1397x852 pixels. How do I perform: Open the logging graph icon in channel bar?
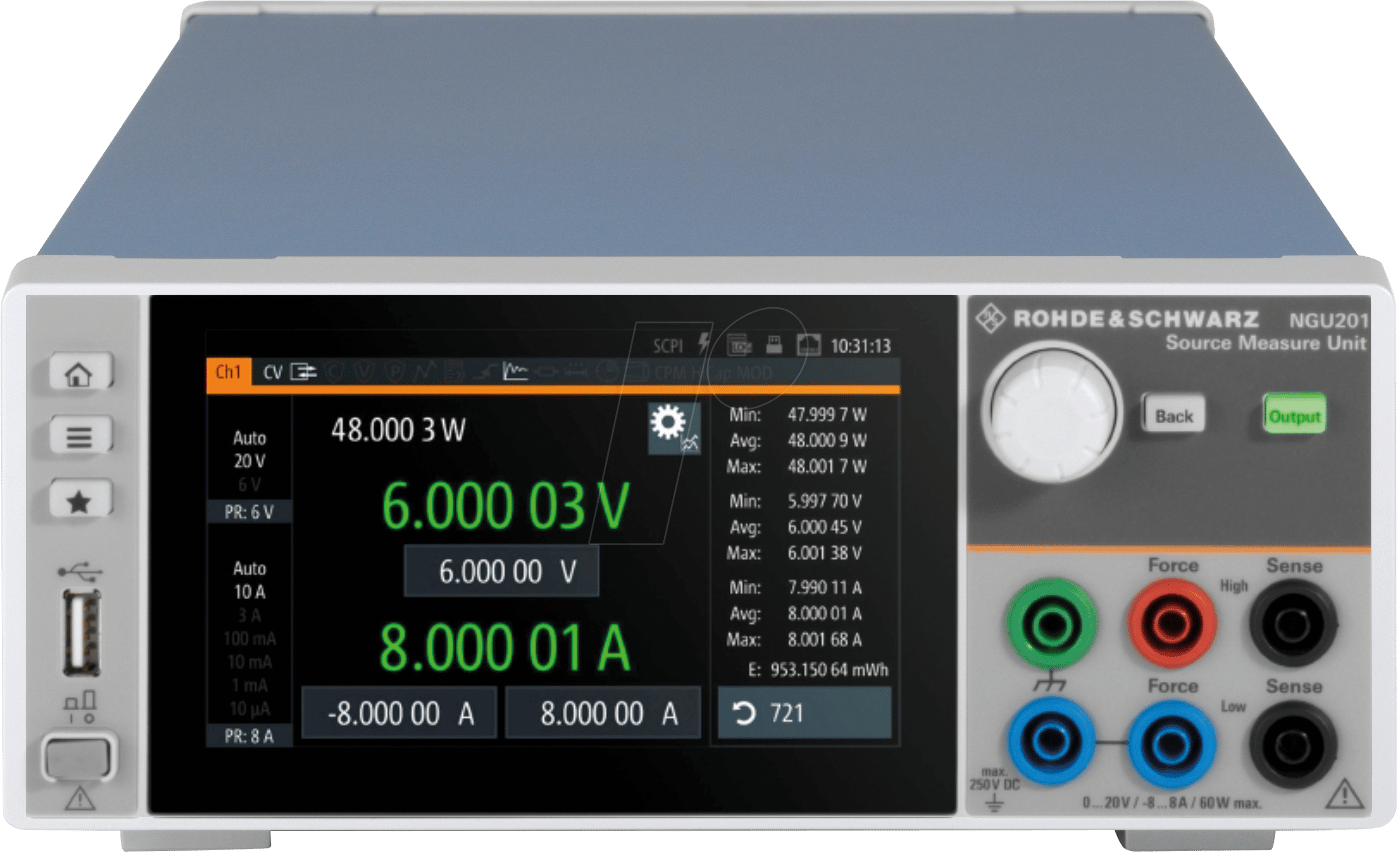[515, 373]
